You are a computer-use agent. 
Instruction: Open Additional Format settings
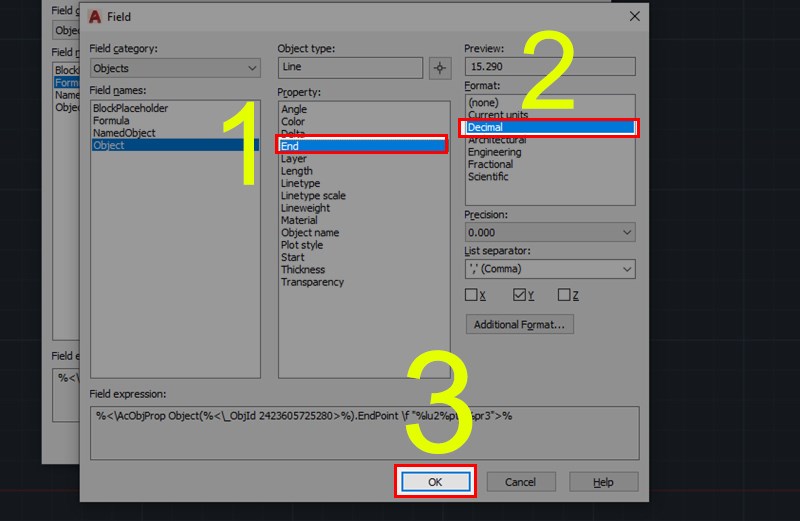519,325
